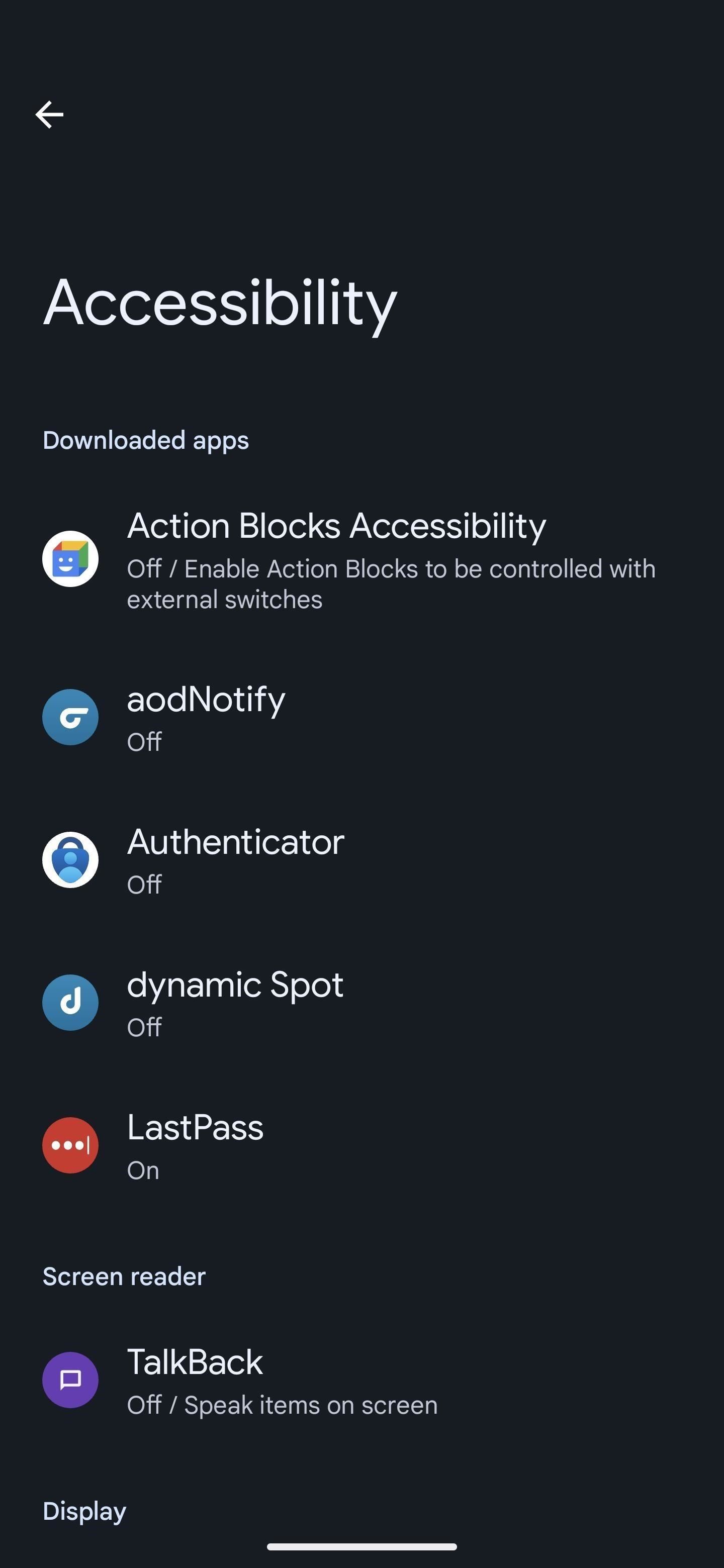Tap the Accessibility page title
Screen dimensions: 724x1568
pyautogui.click(x=220, y=303)
